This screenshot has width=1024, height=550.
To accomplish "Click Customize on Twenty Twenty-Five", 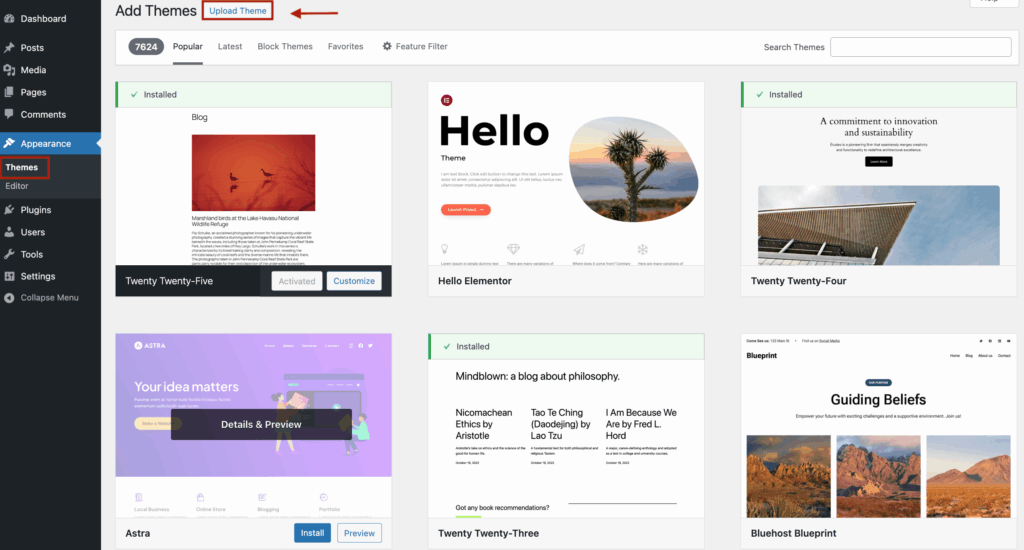I will click(354, 281).
